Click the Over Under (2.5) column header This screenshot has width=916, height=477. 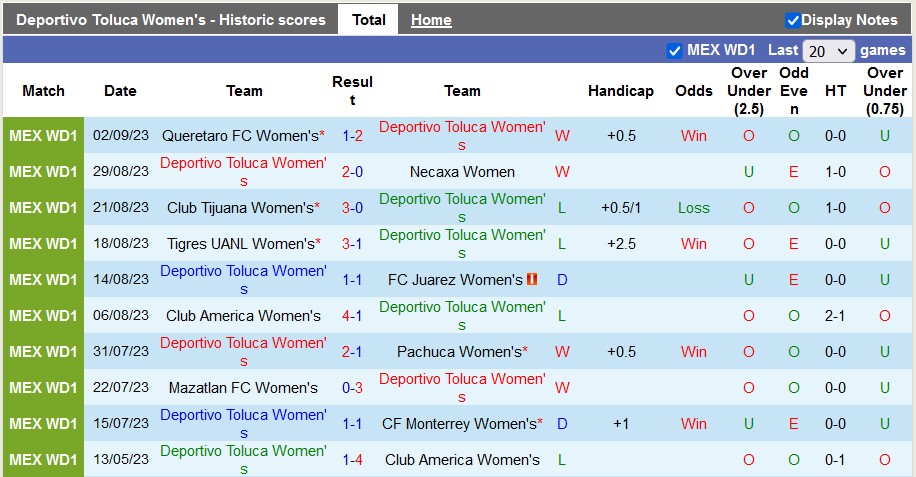[748, 91]
